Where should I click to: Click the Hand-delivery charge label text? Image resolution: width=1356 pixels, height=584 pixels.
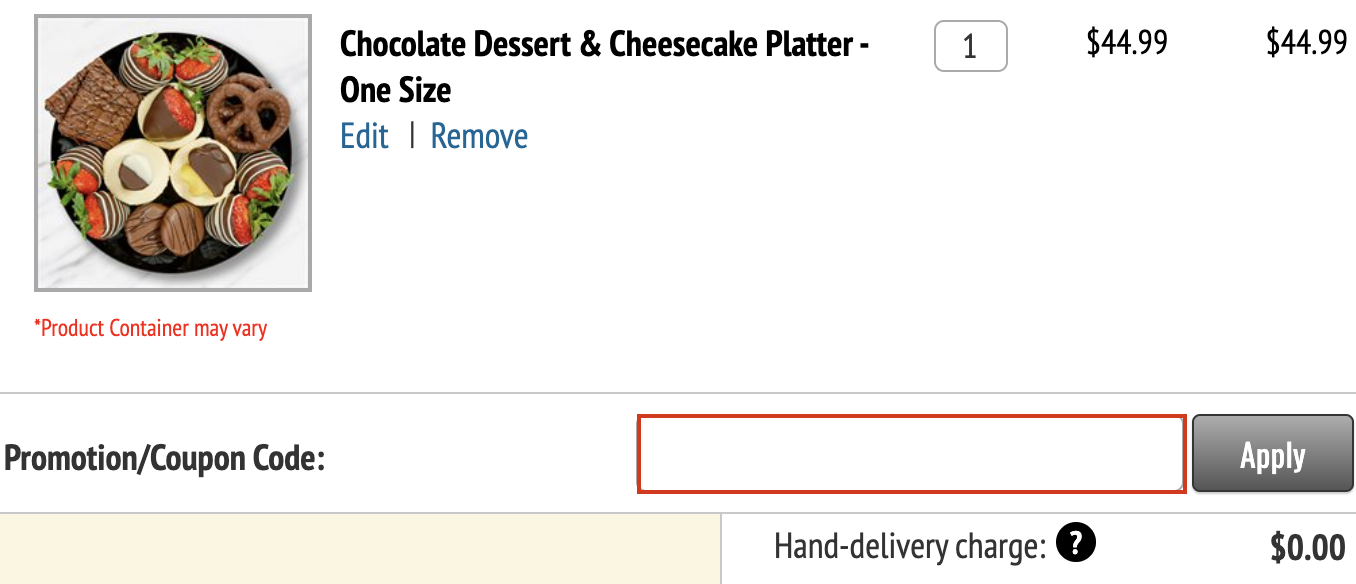click(x=909, y=546)
